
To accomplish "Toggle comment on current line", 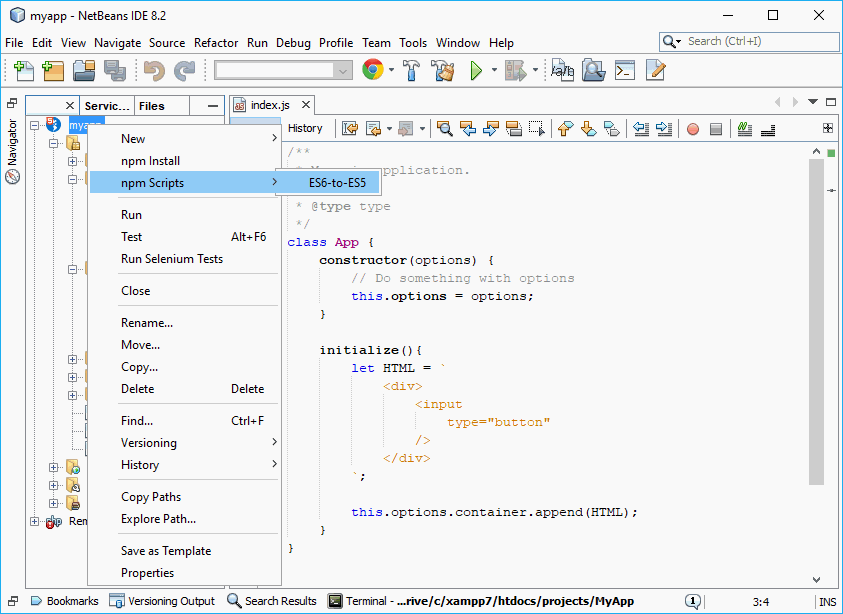I will [744, 128].
